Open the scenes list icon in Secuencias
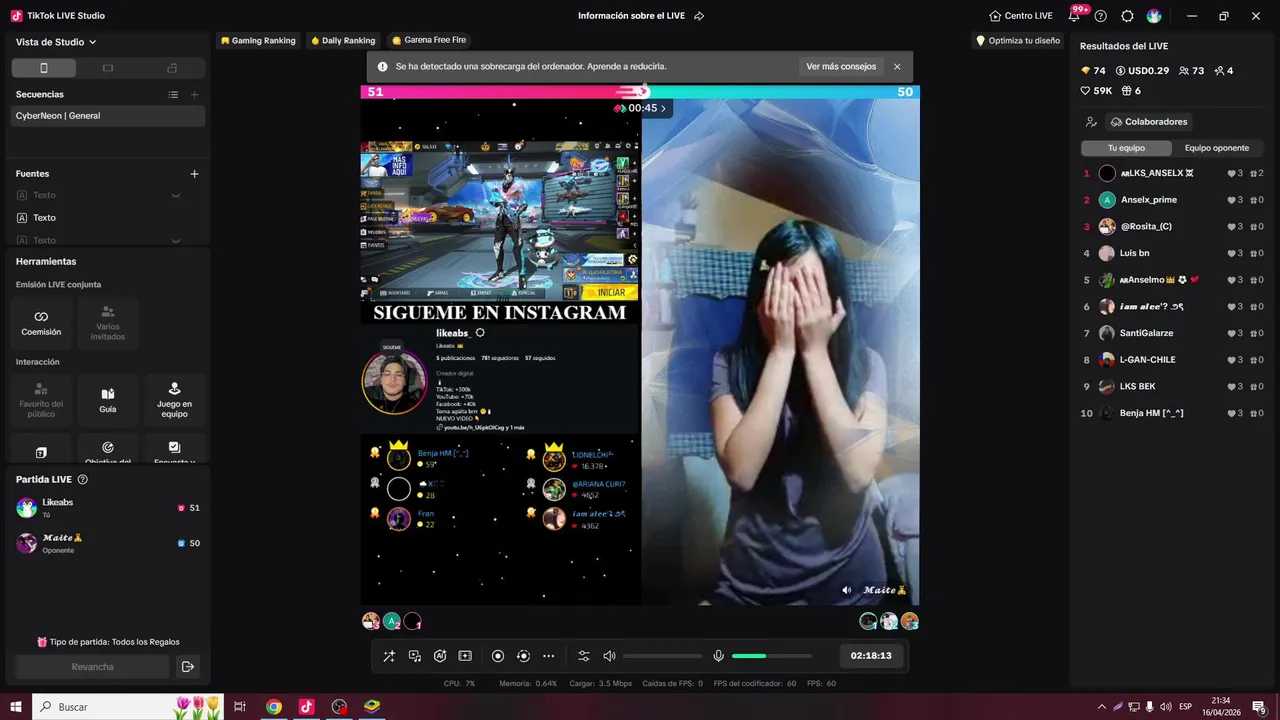 (173, 94)
